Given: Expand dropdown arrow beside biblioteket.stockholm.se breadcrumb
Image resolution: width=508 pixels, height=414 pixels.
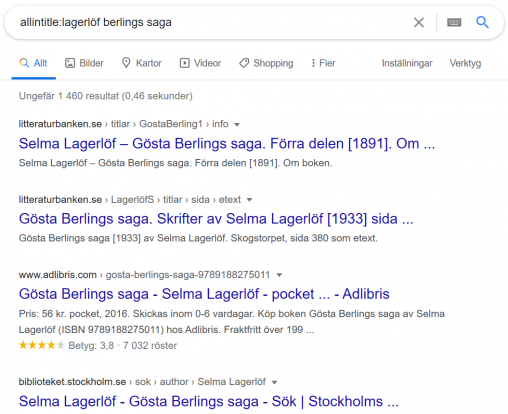Looking at the screenshot, I should tap(274, 382).
